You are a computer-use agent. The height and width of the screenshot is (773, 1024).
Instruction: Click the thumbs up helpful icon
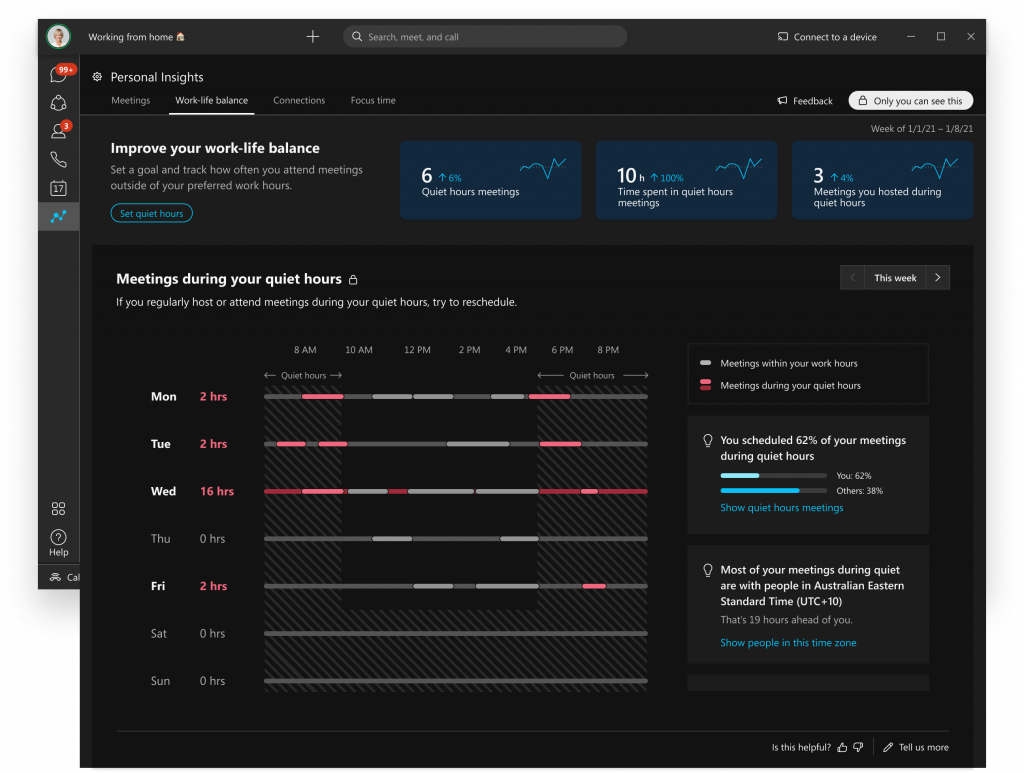(842, 747)
